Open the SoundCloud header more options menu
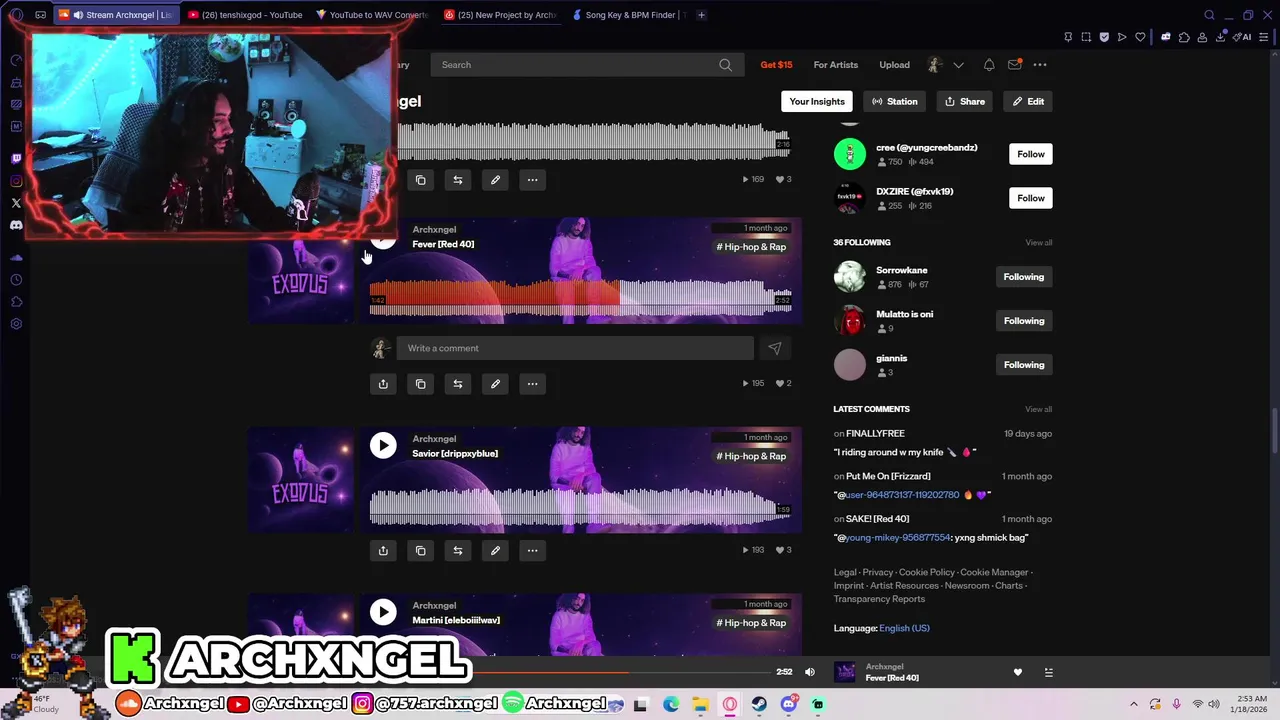 coord(1040,65)
